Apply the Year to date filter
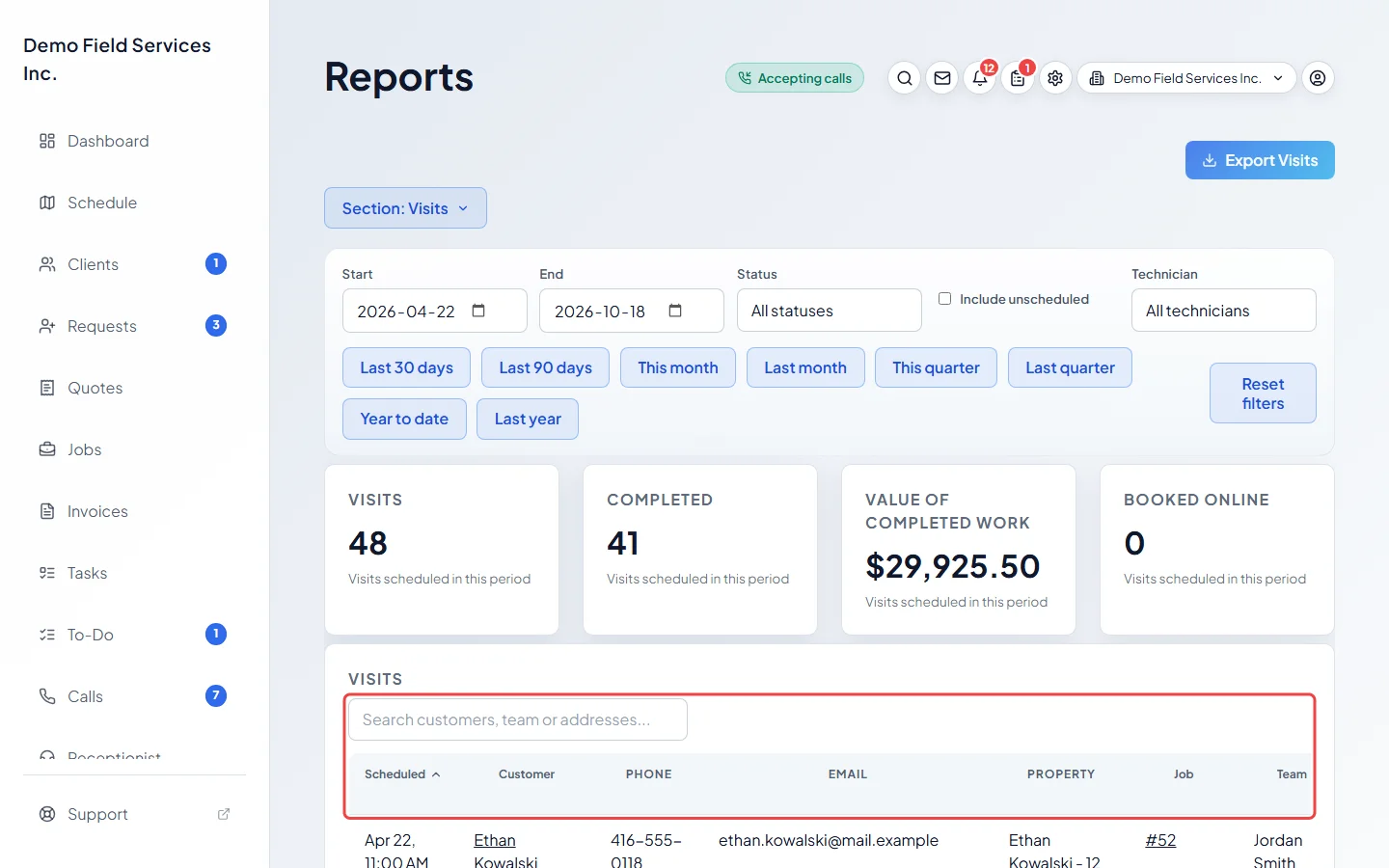1389x868 pixels. (404, 419)
